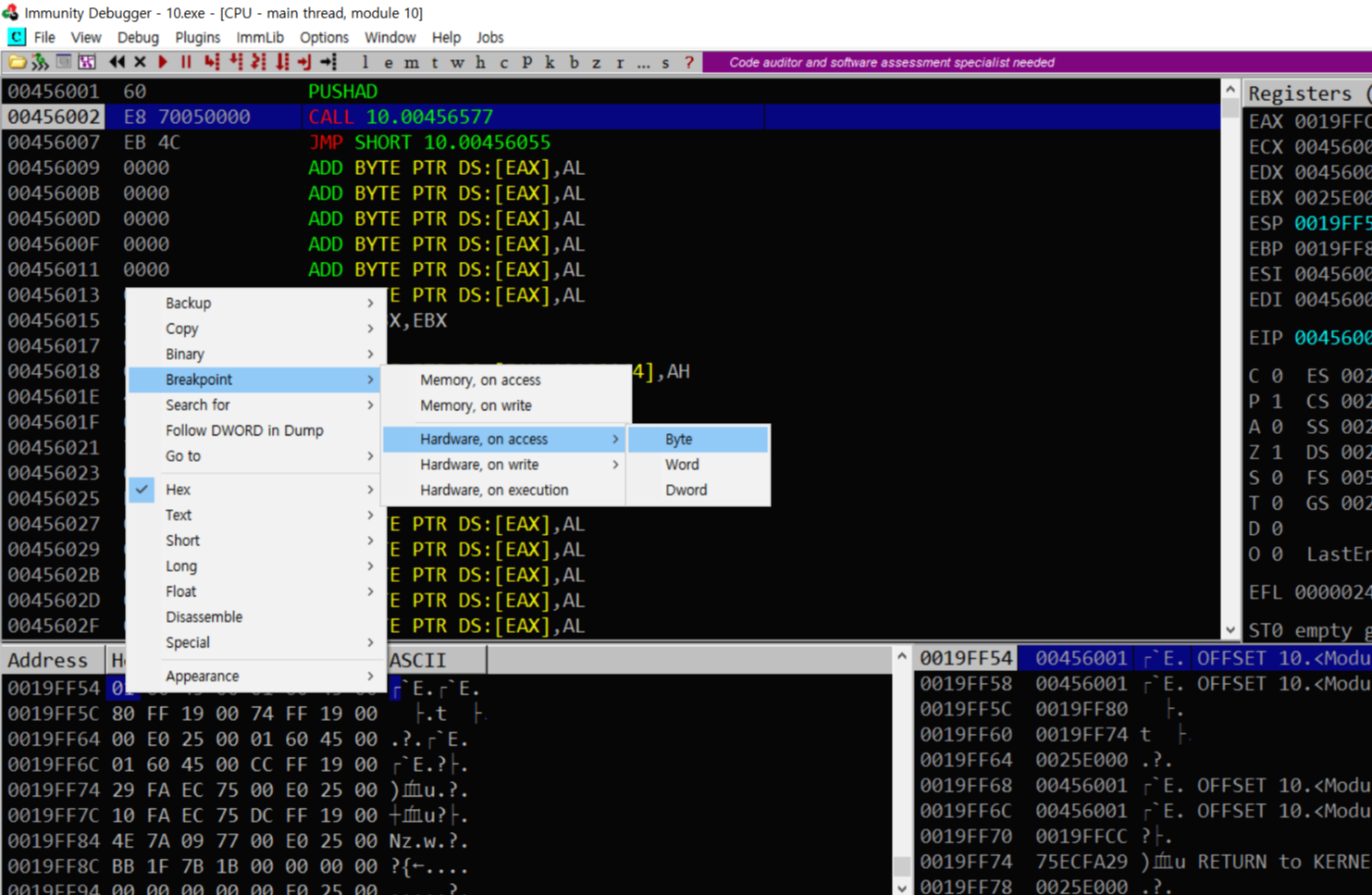Click the Step over toolbar icon
1372x895 pixels.
point(235,62)
